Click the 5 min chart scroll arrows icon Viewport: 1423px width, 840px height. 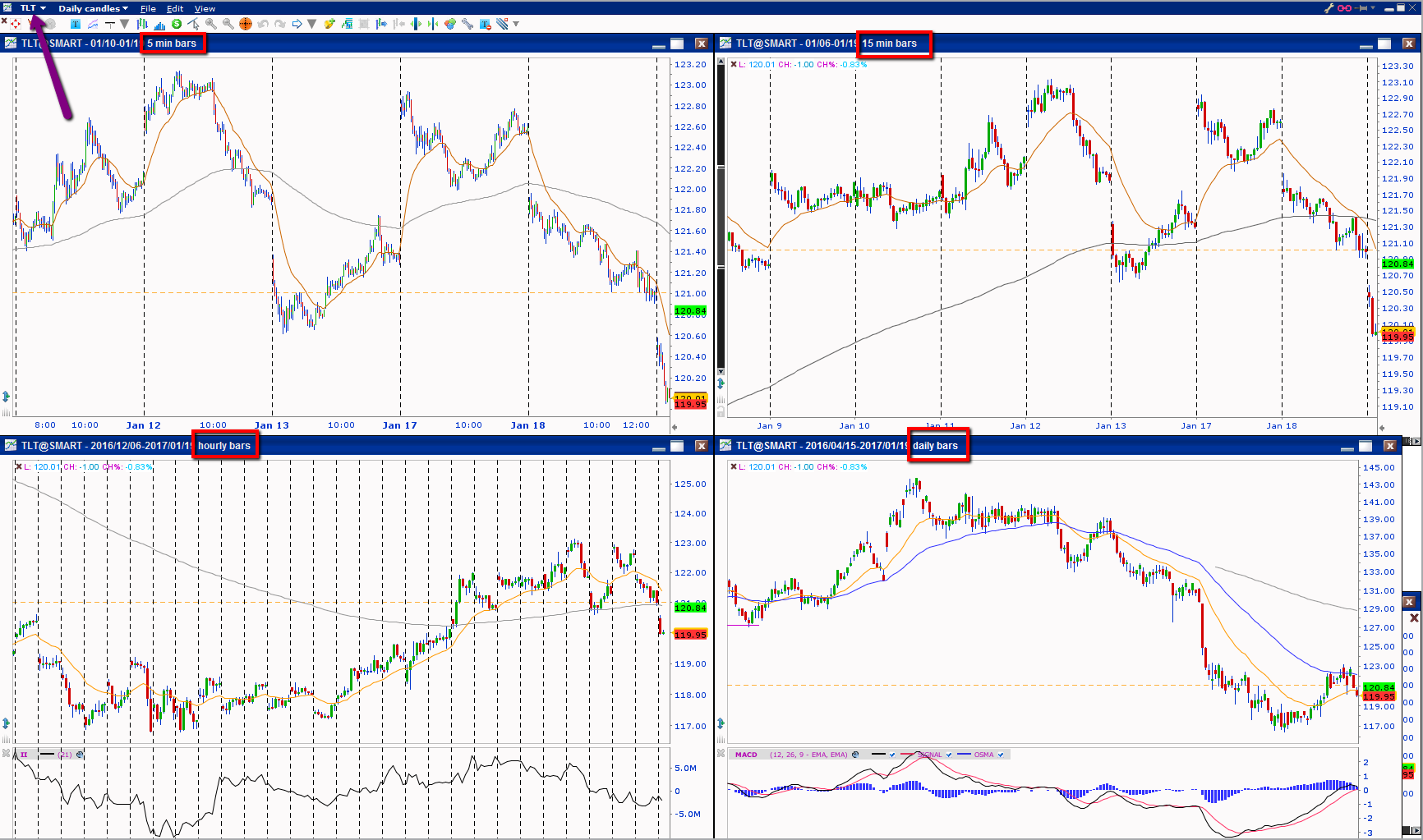(x=7, y=397)
